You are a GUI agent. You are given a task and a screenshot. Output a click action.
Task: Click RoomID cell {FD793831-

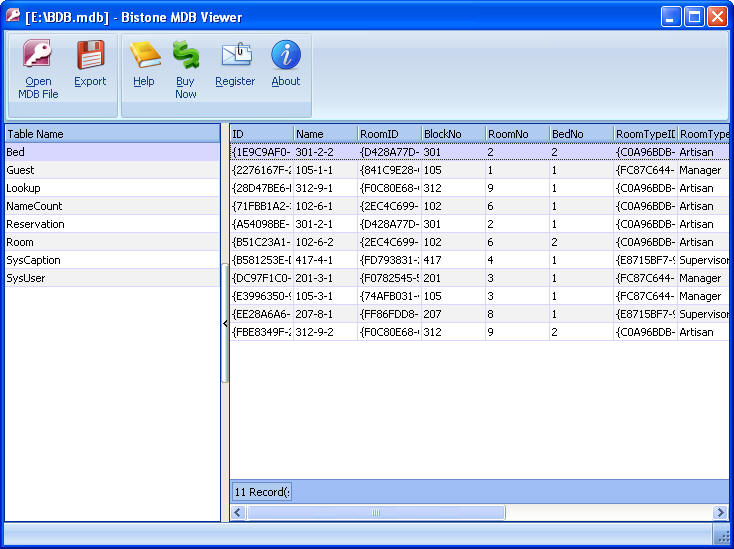[390, 260]
